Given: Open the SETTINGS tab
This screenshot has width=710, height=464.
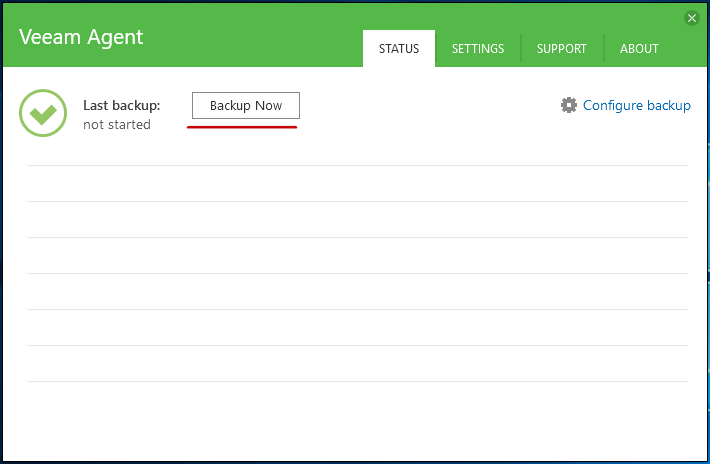Looking at the screenshot, I should click(x=478, y=48).
